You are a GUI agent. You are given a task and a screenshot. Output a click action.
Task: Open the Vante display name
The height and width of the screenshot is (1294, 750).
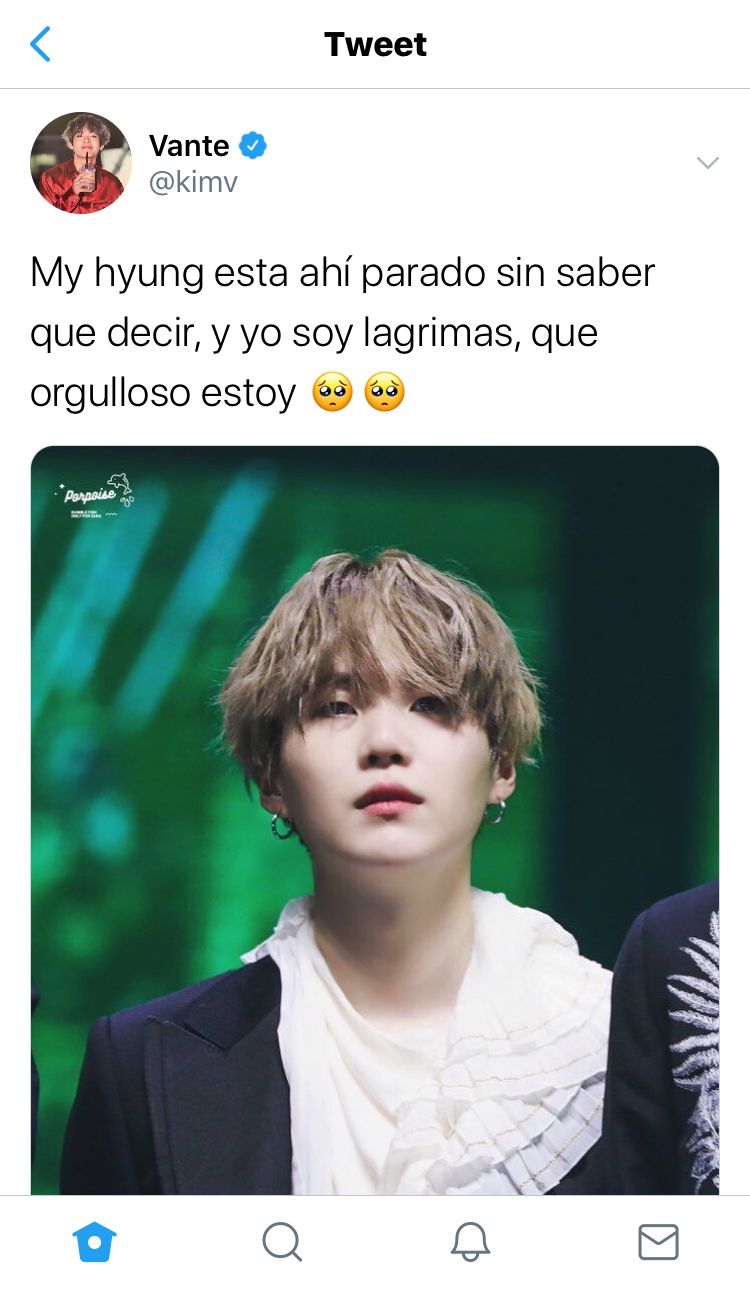[189, 146]
